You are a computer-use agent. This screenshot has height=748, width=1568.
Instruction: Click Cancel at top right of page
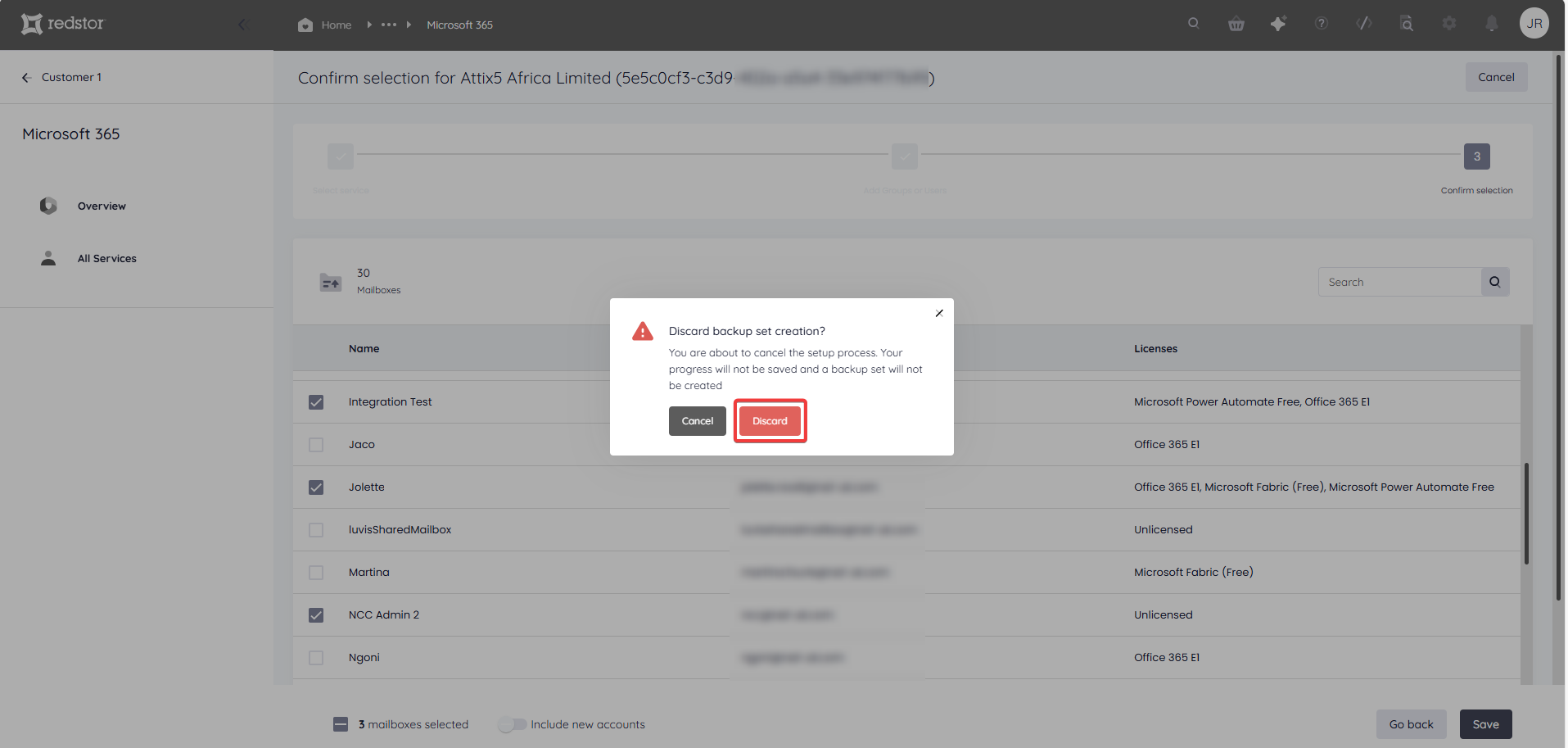[1496, 77]
